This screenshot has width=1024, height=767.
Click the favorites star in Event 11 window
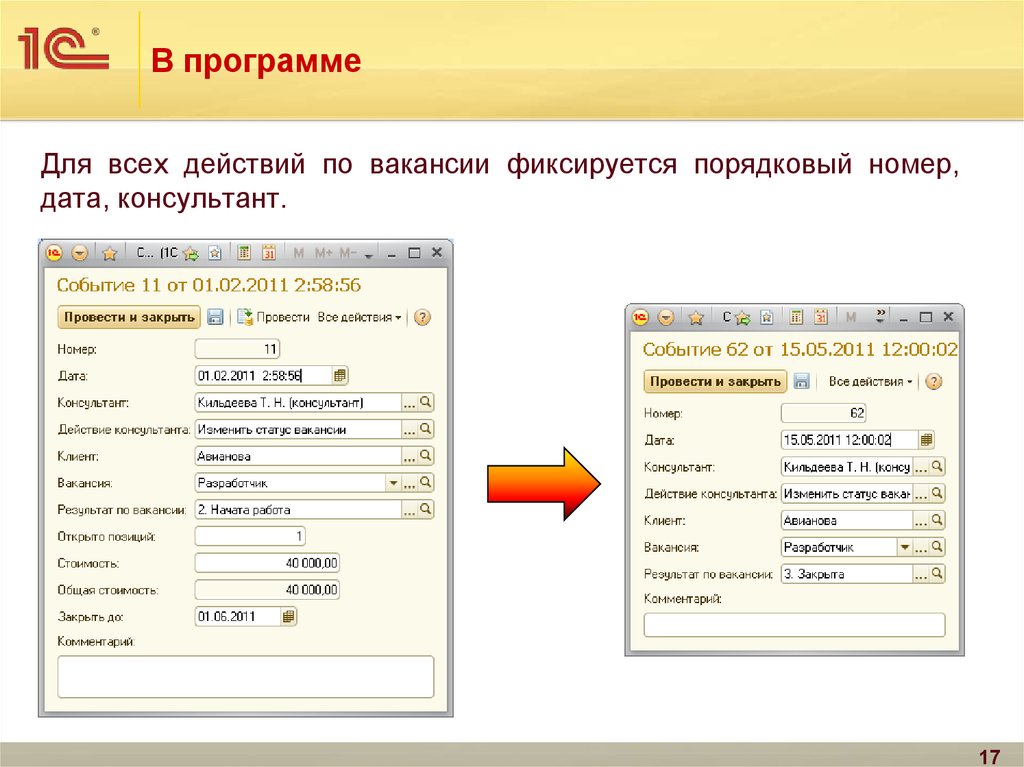click(110, 253)
